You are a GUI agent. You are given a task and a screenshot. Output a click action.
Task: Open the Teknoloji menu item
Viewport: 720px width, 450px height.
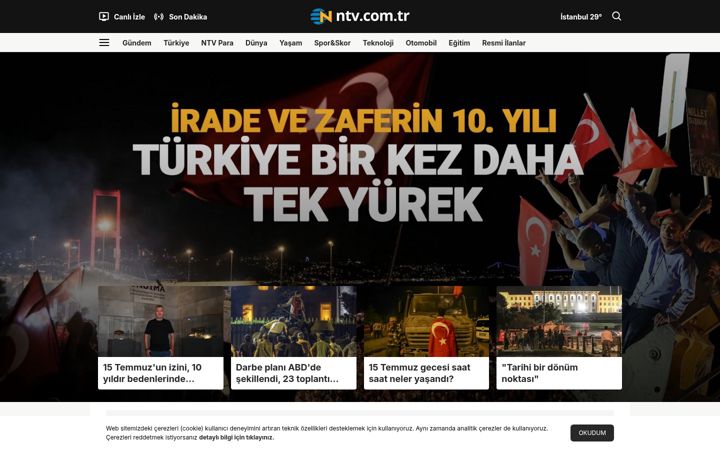[x=378, y=43]
